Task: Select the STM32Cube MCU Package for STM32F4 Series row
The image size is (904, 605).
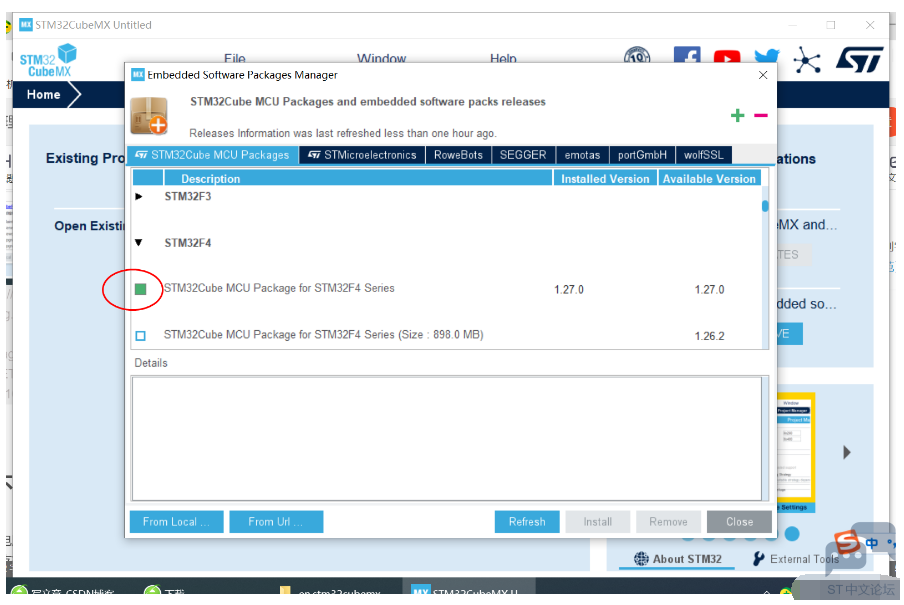Action: [x=447, y=289]
